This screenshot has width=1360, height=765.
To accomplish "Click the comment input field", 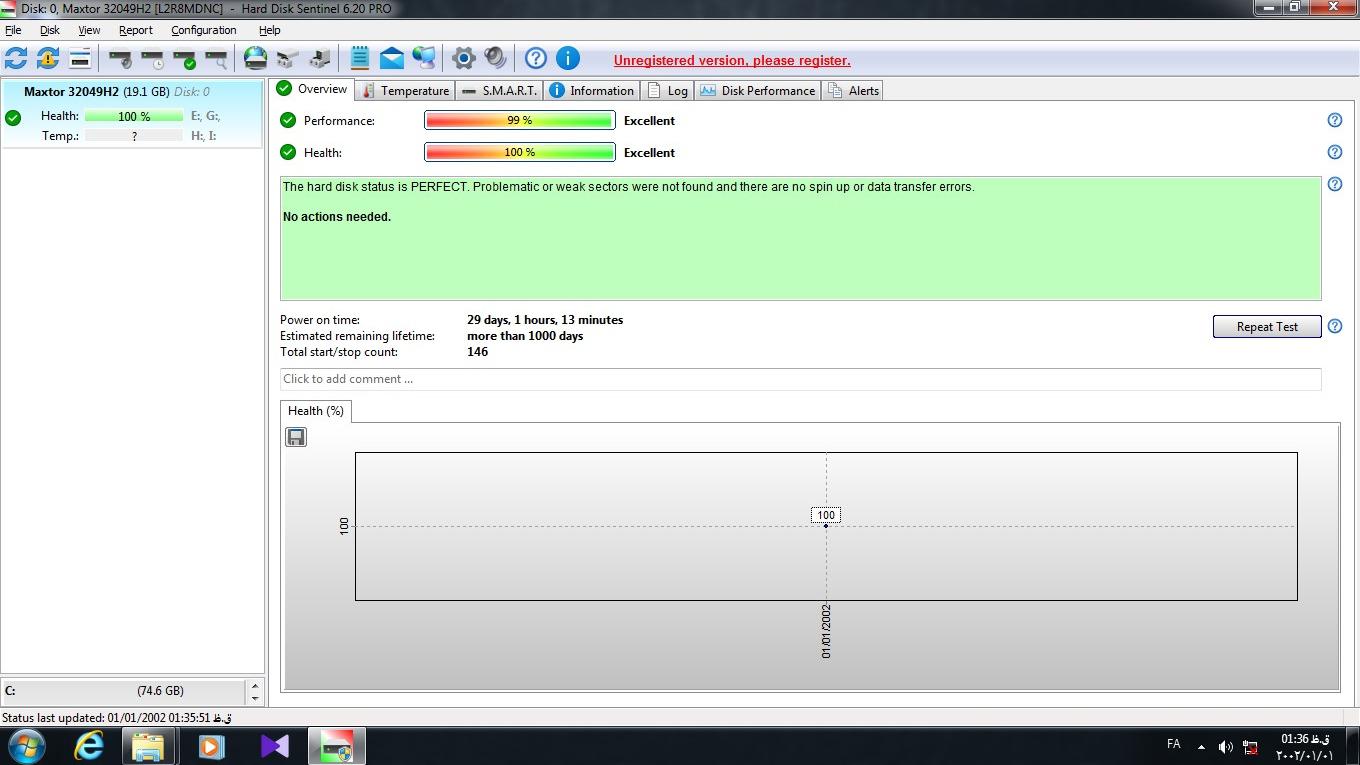I will click(x=800, y=379).
